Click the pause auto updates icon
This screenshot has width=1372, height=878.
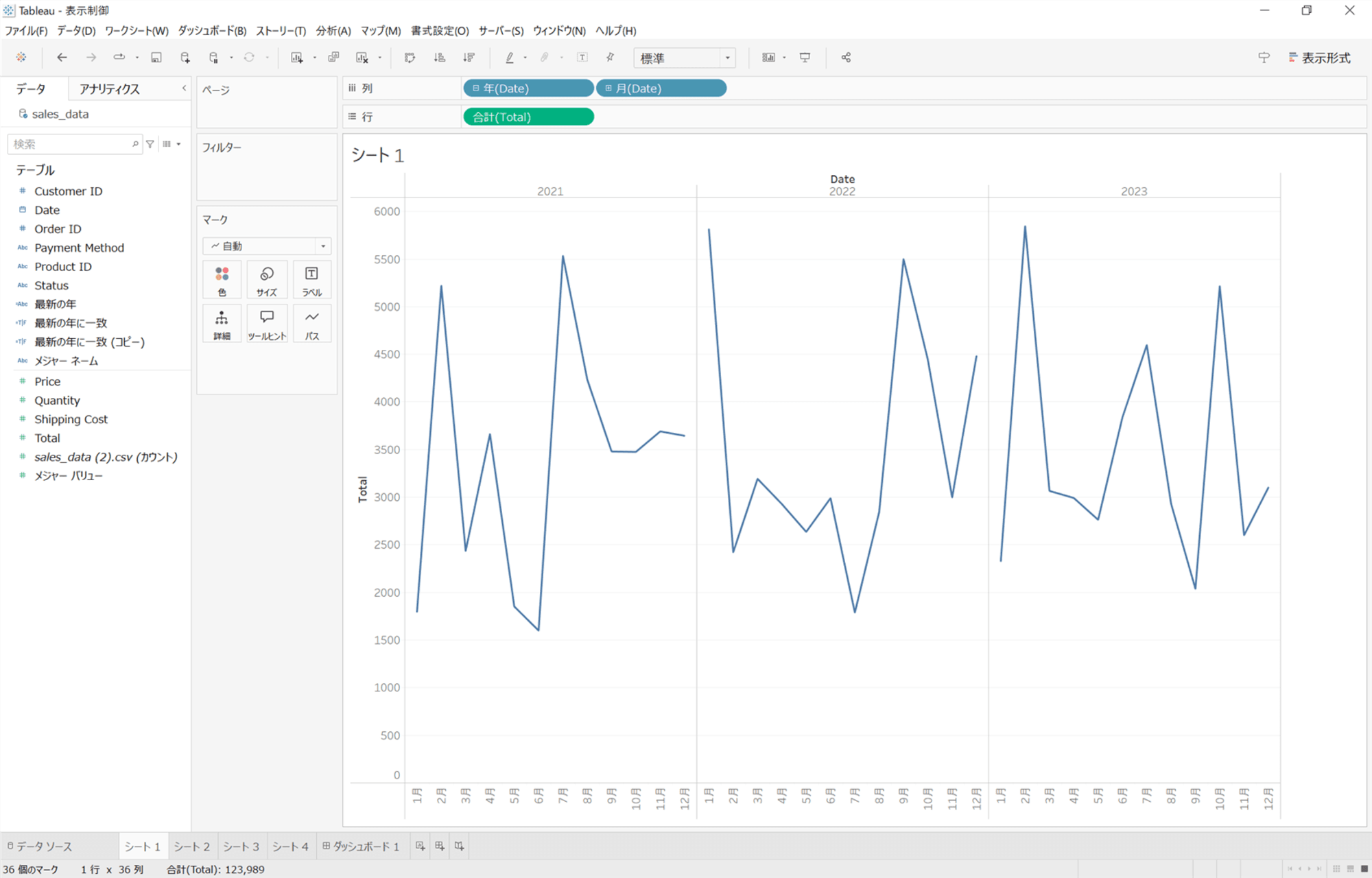(x=214, y=58)
